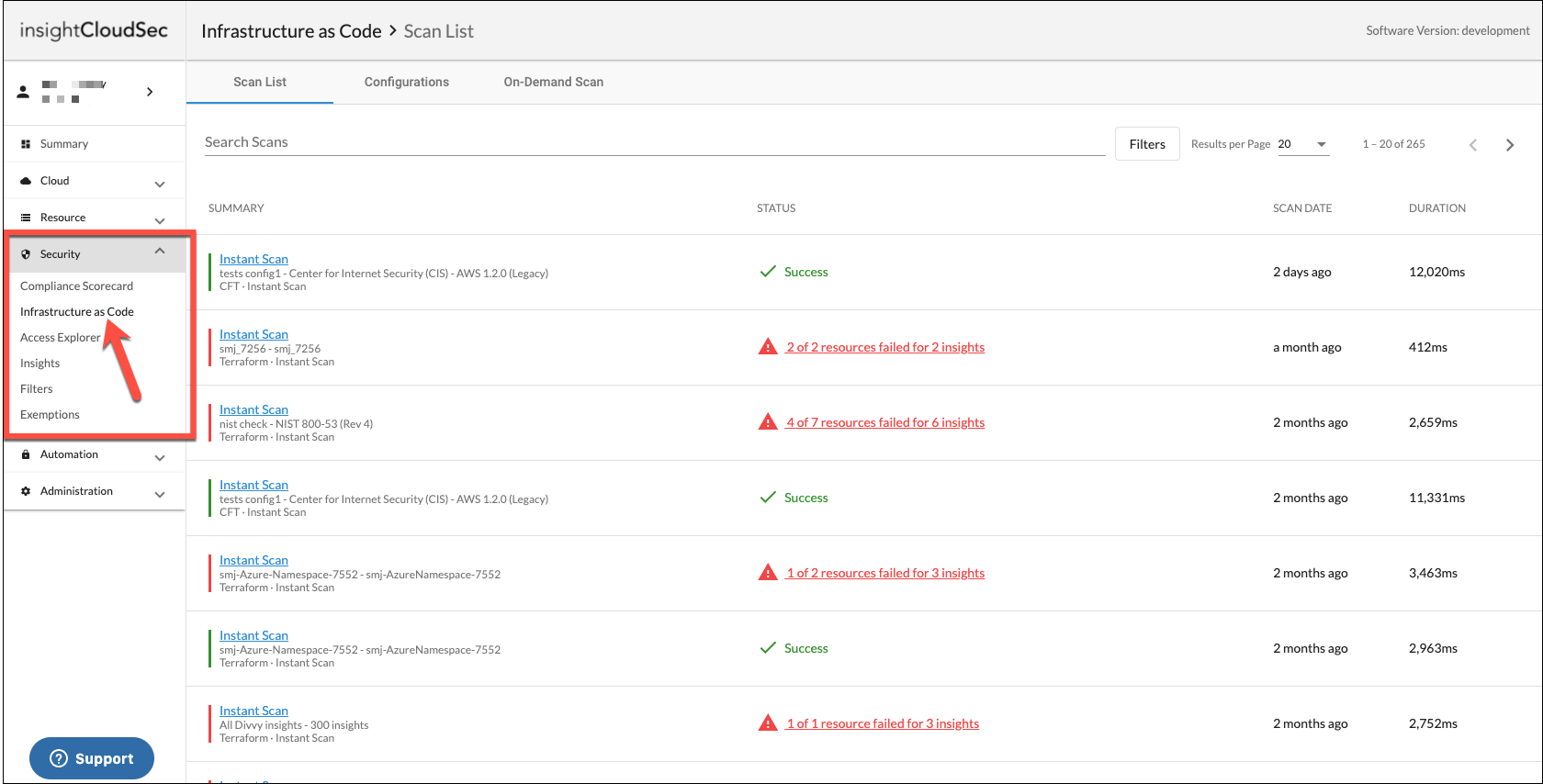Open Instant Scan for smj_7256

(x=253, y=335)
